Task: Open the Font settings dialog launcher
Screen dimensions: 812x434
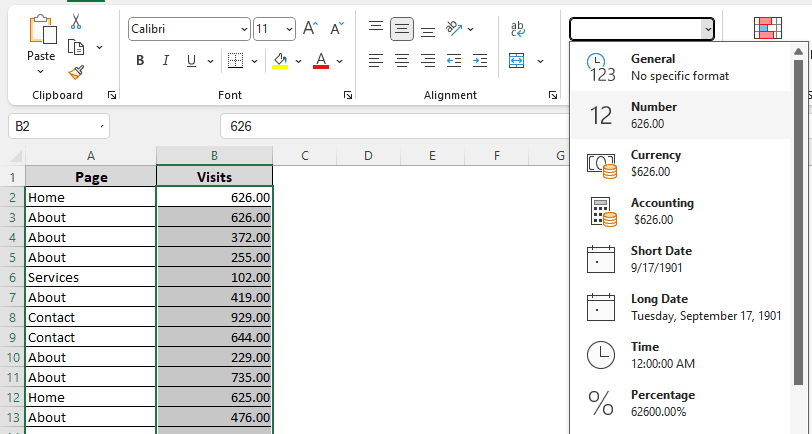Action: pos(348,95)
